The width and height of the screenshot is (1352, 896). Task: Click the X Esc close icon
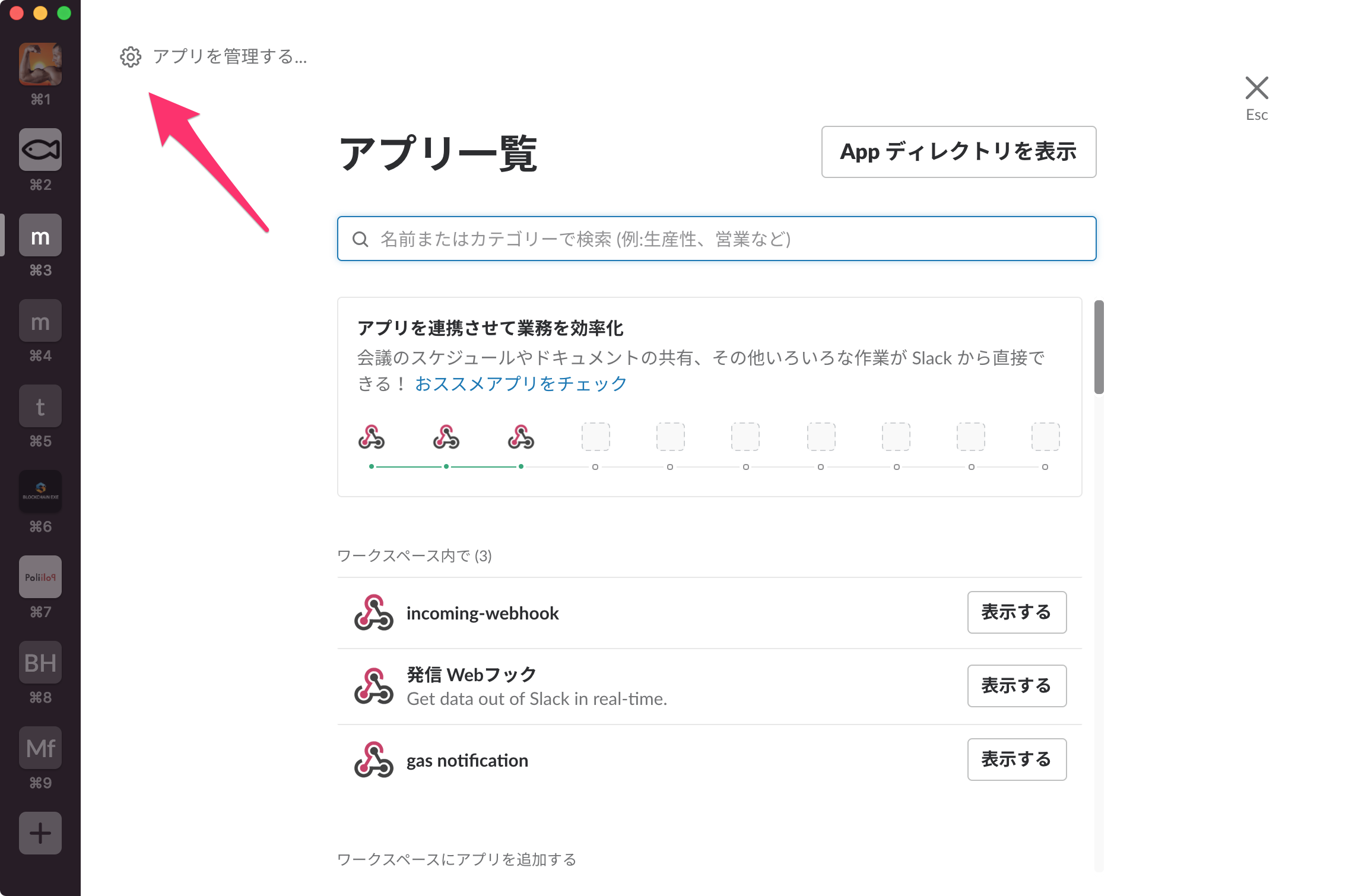(x=1256, y=89)
